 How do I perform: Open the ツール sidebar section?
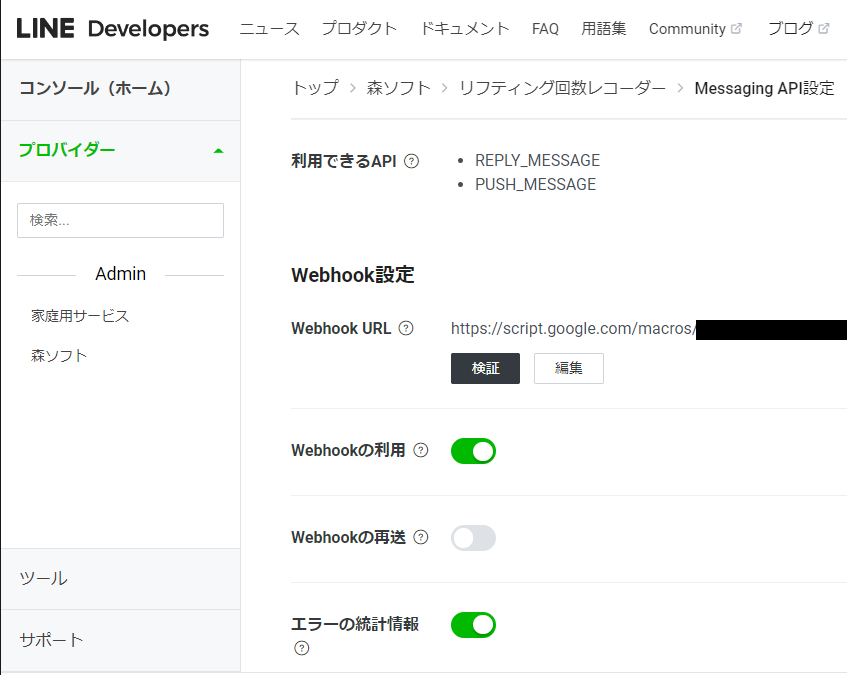point(121,579)
